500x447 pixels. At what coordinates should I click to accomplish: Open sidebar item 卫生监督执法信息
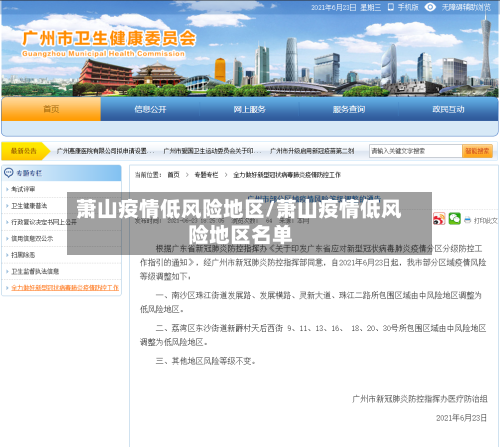point(35,271)
